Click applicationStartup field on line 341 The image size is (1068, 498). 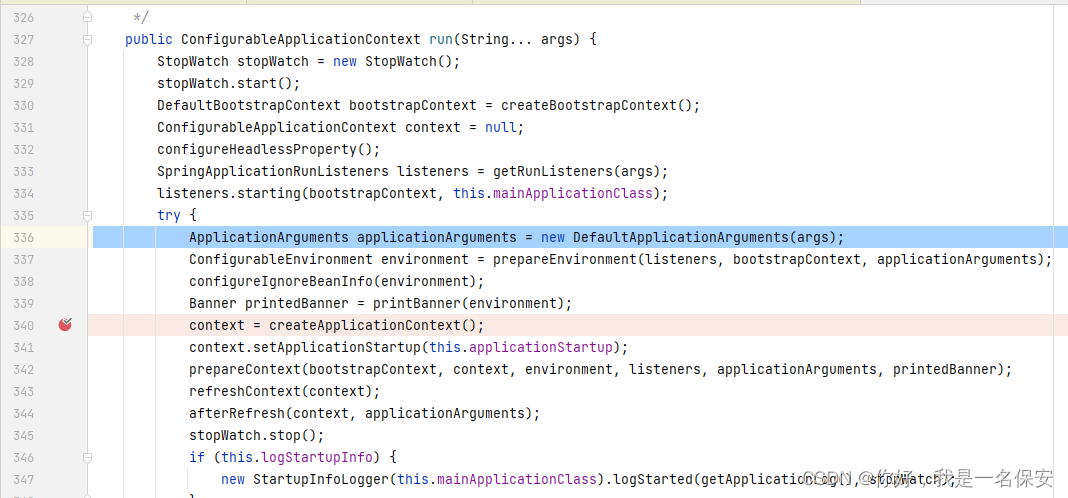(x=541, y=347)
